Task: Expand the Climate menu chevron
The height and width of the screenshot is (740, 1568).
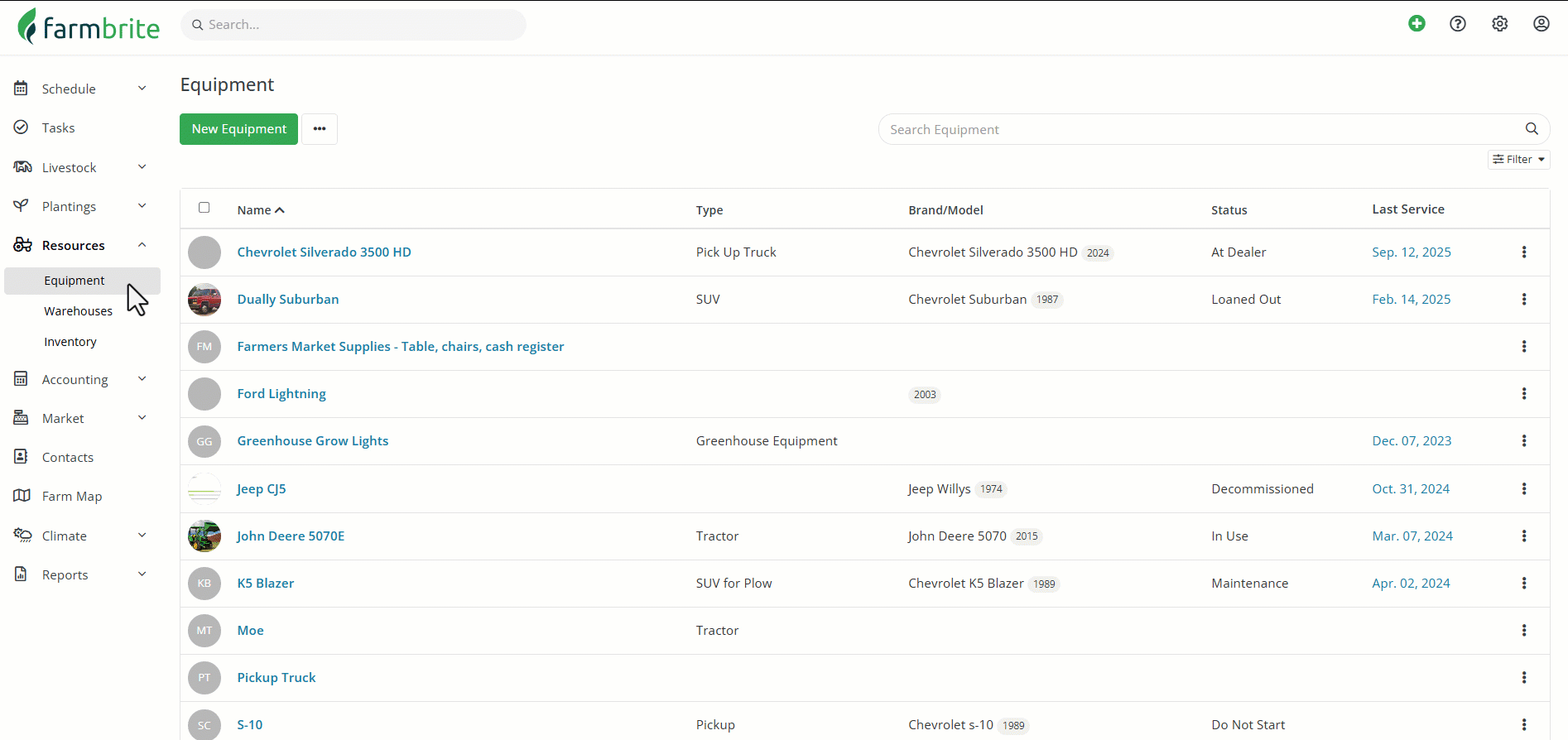Action: [142, 536]
